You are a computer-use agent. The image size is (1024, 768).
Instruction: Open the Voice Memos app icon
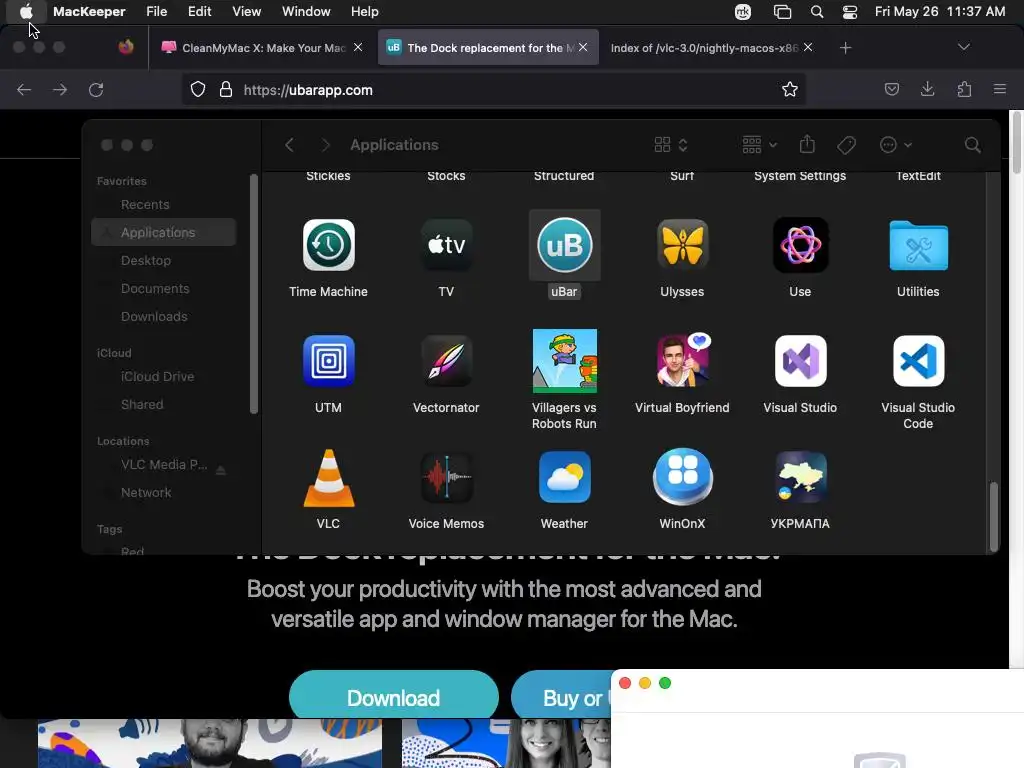pyautogui.click(x=447, y=477)
